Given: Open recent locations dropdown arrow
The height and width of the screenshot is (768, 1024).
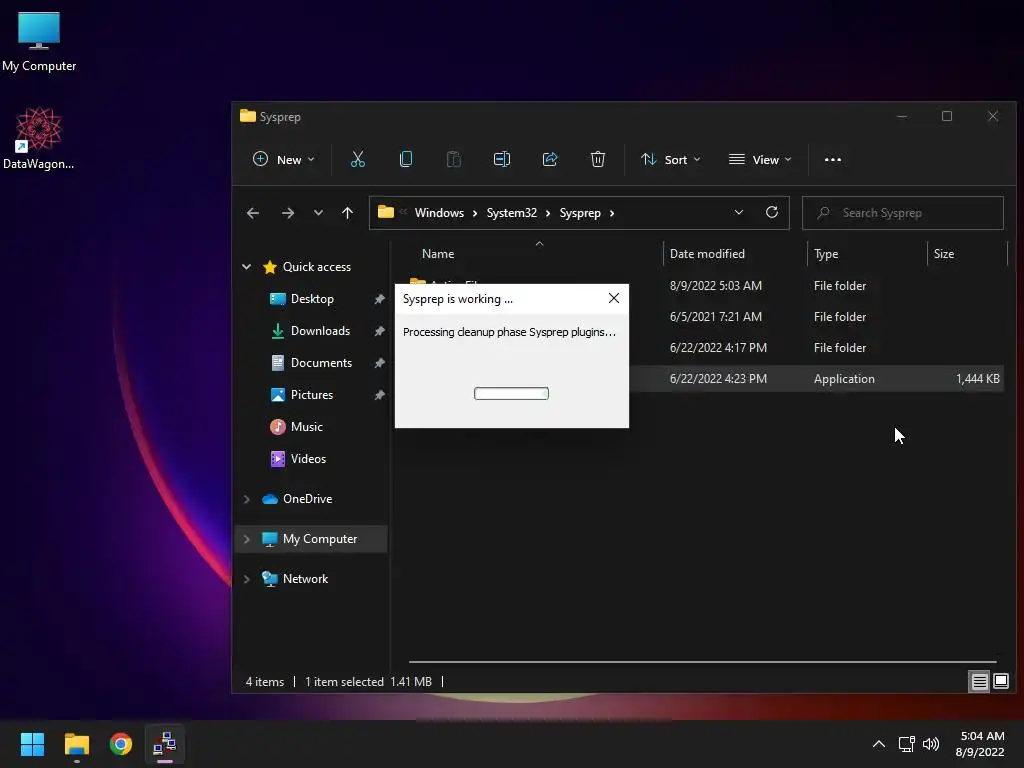Looking at the screenshot, I should click(318, 213).
